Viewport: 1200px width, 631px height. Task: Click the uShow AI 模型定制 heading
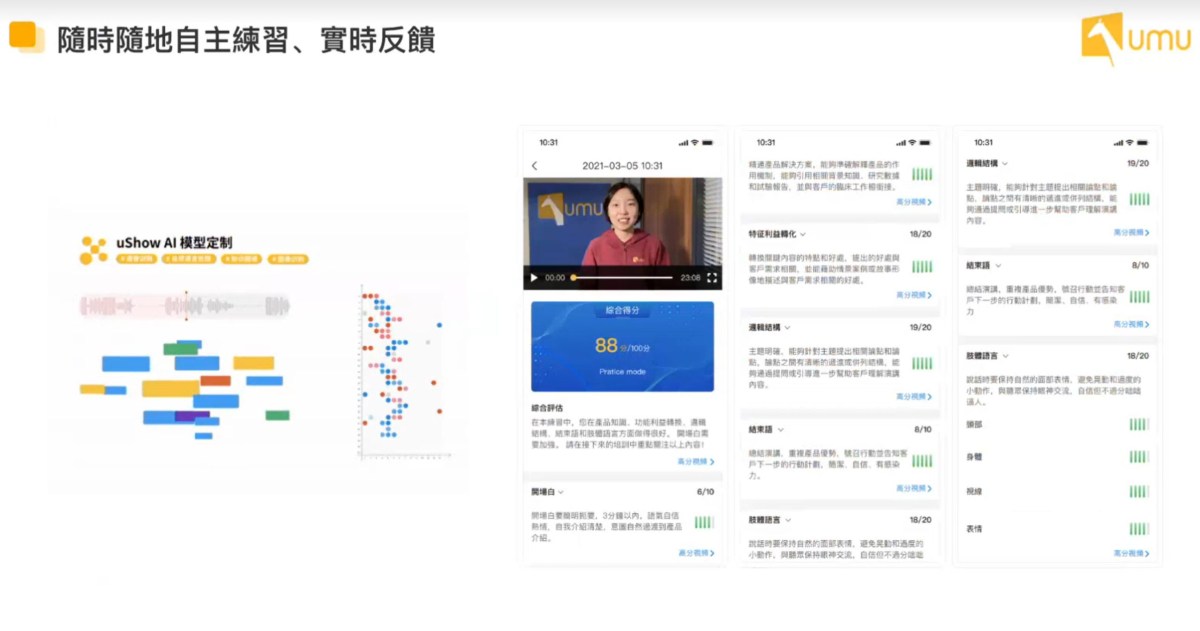tap(174, 242)
